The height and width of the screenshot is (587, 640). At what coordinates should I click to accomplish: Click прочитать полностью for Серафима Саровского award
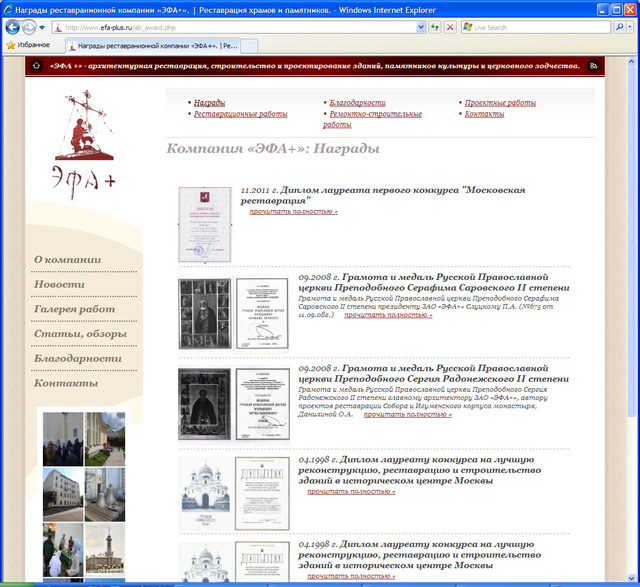point(388,315)
